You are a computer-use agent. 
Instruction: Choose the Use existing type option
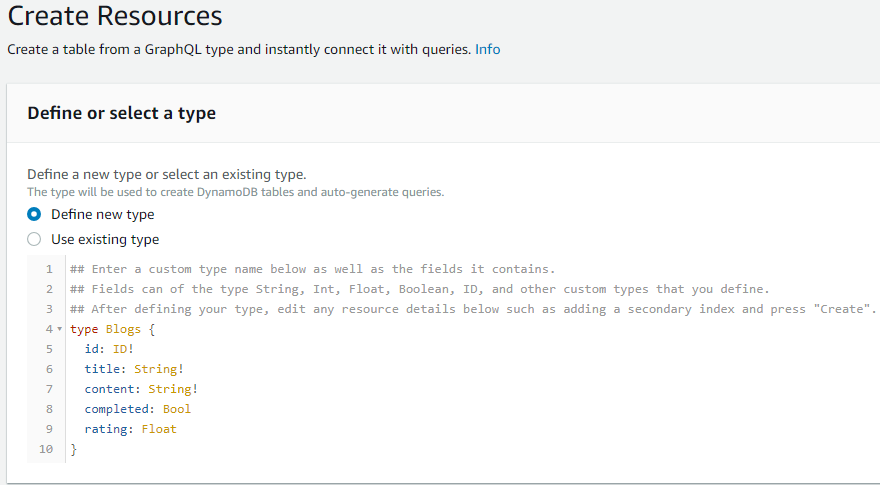(34, 239)
